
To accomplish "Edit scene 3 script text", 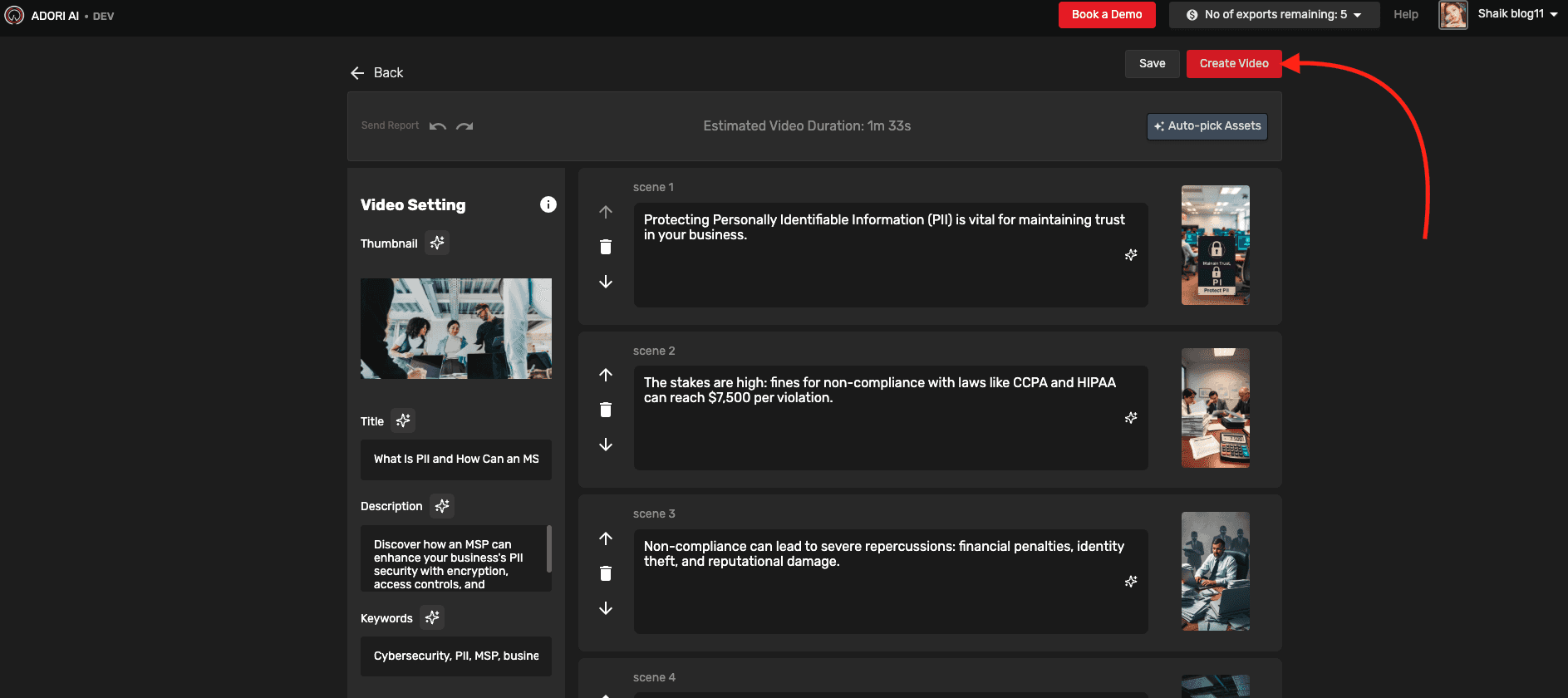I will [891, 582].
